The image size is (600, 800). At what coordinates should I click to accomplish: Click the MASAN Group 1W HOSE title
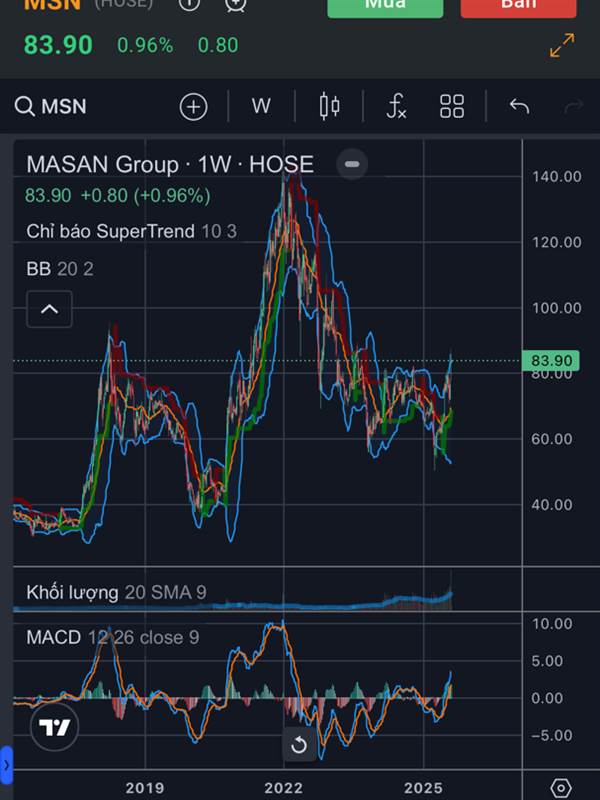[170, 164]
